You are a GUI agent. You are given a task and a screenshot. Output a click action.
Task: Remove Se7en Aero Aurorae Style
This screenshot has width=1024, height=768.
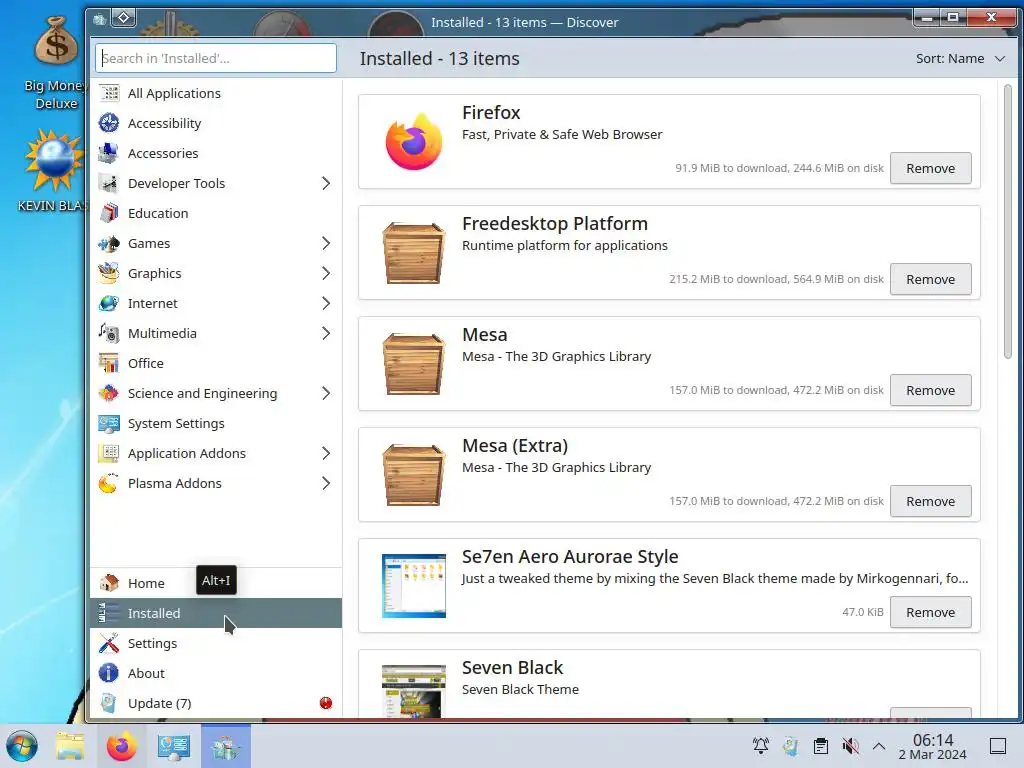click(931, 613)
